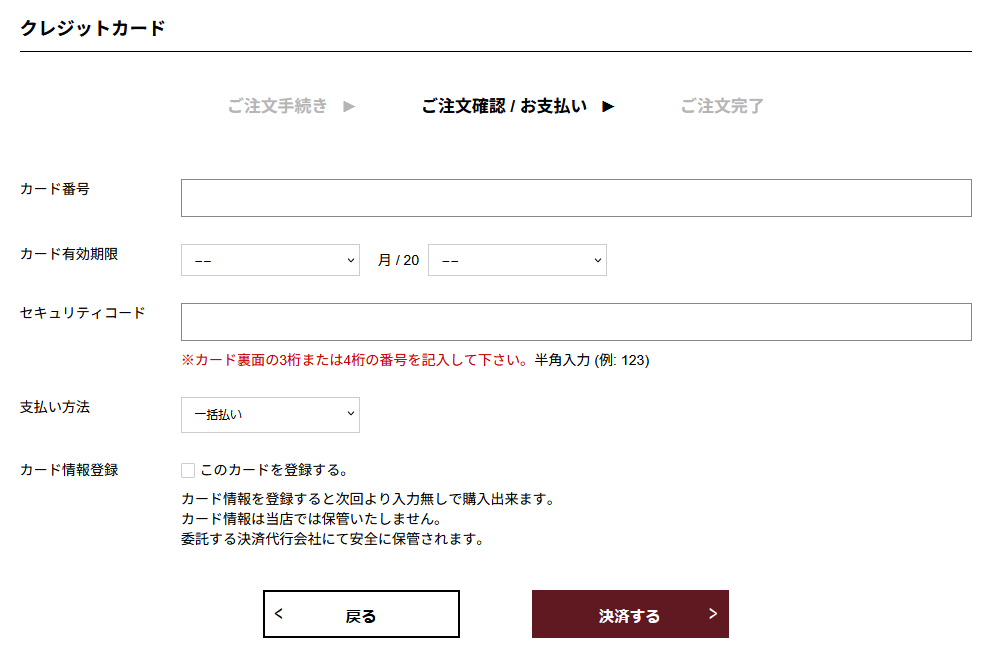
Task: Click the right chevron on 決済する button
Action: [713, 613]
